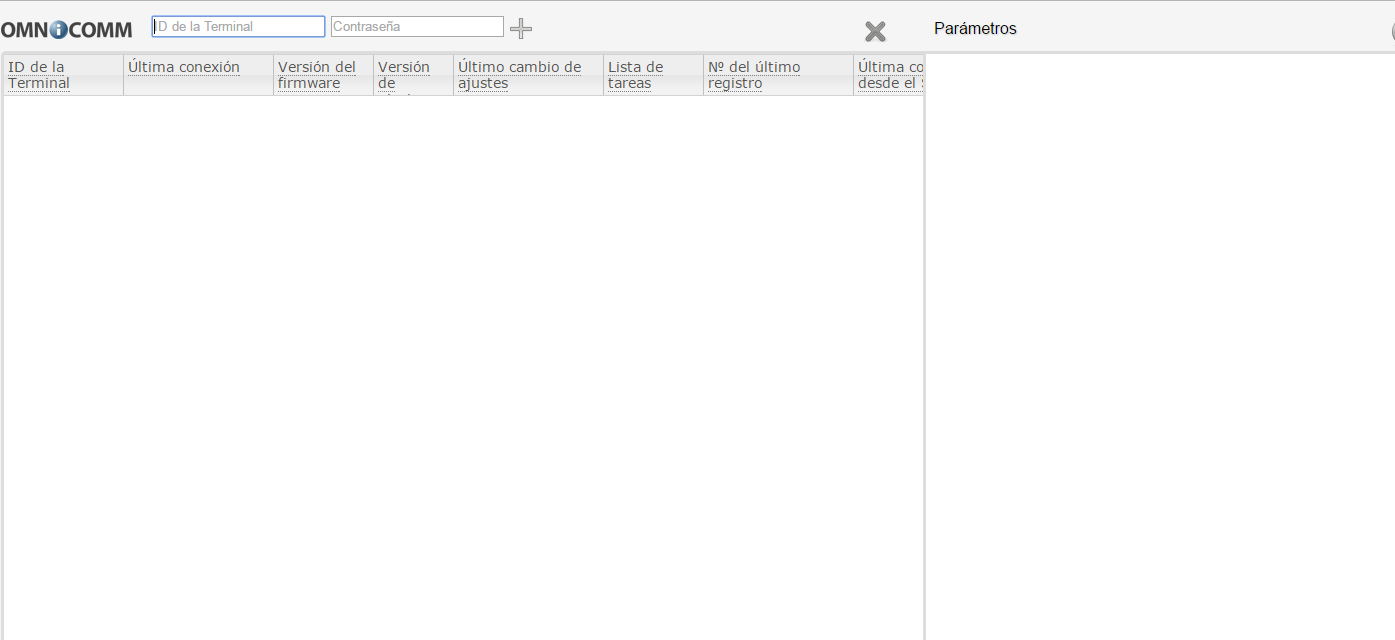Click the Versión del firmware column header
Image resolution: width=1395 pixels, height=640 pixels.
tap(317, 75)
